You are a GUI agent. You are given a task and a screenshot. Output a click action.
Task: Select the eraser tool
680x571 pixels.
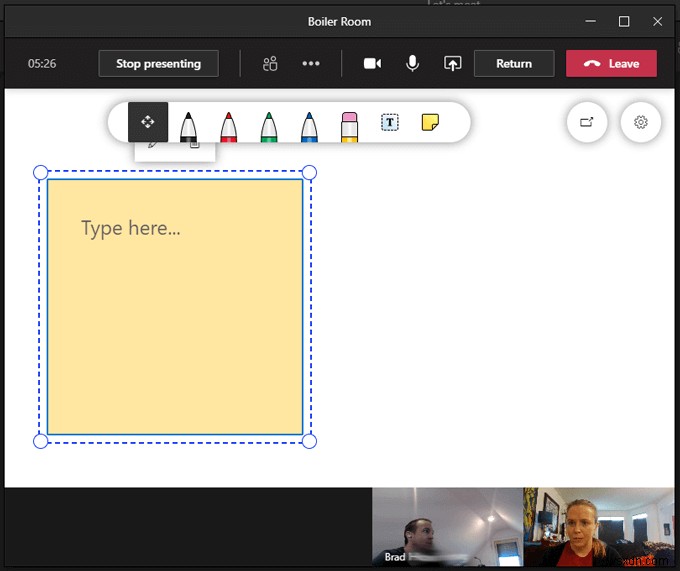click(350, 127)
